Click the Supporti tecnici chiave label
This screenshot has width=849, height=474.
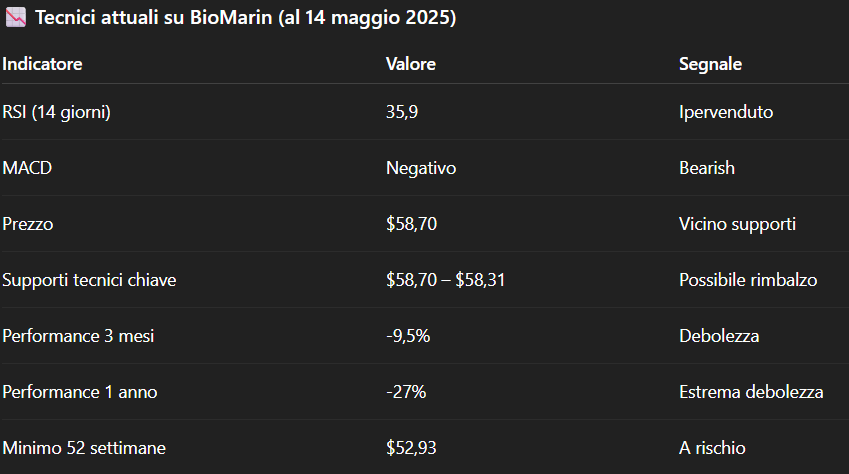[89, 280]
